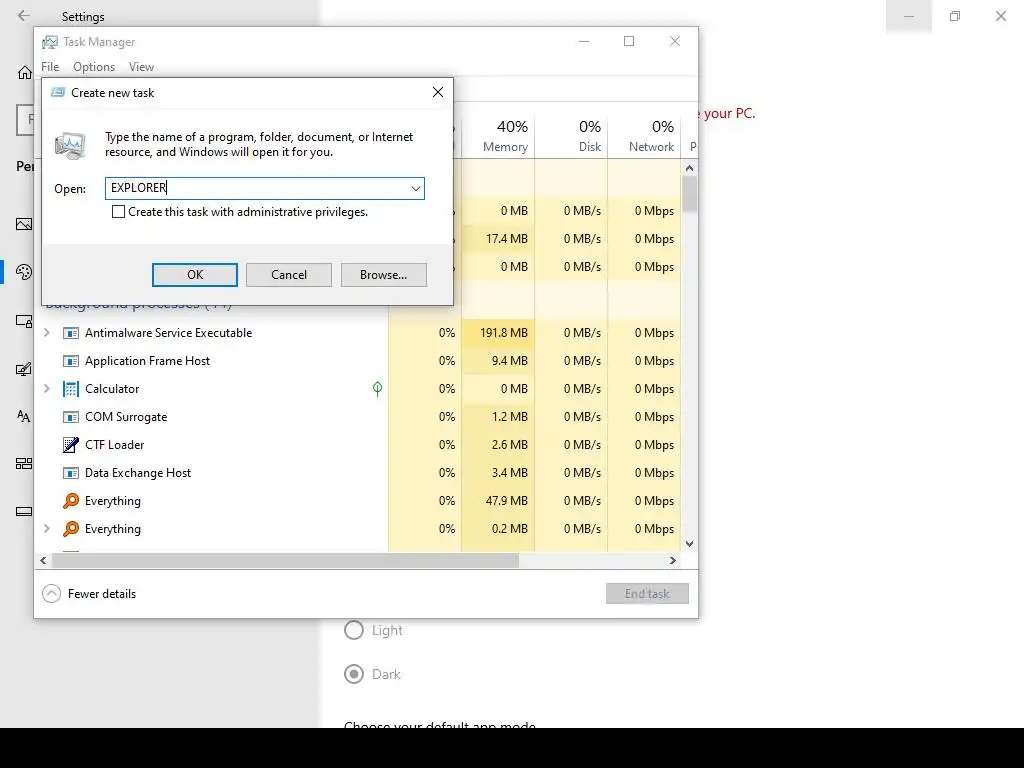
Task: Maximize the Task Manager window
Action: tap(629, 42)
